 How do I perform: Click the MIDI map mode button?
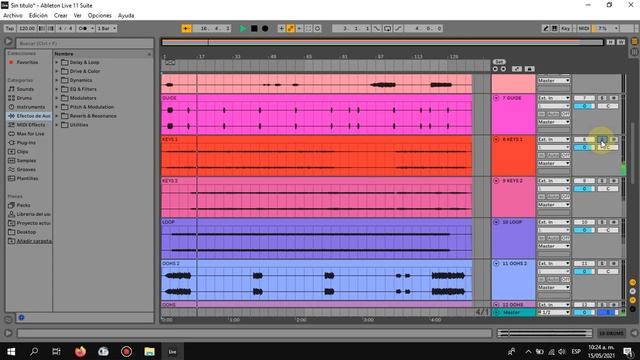click(x=584, y=28)
